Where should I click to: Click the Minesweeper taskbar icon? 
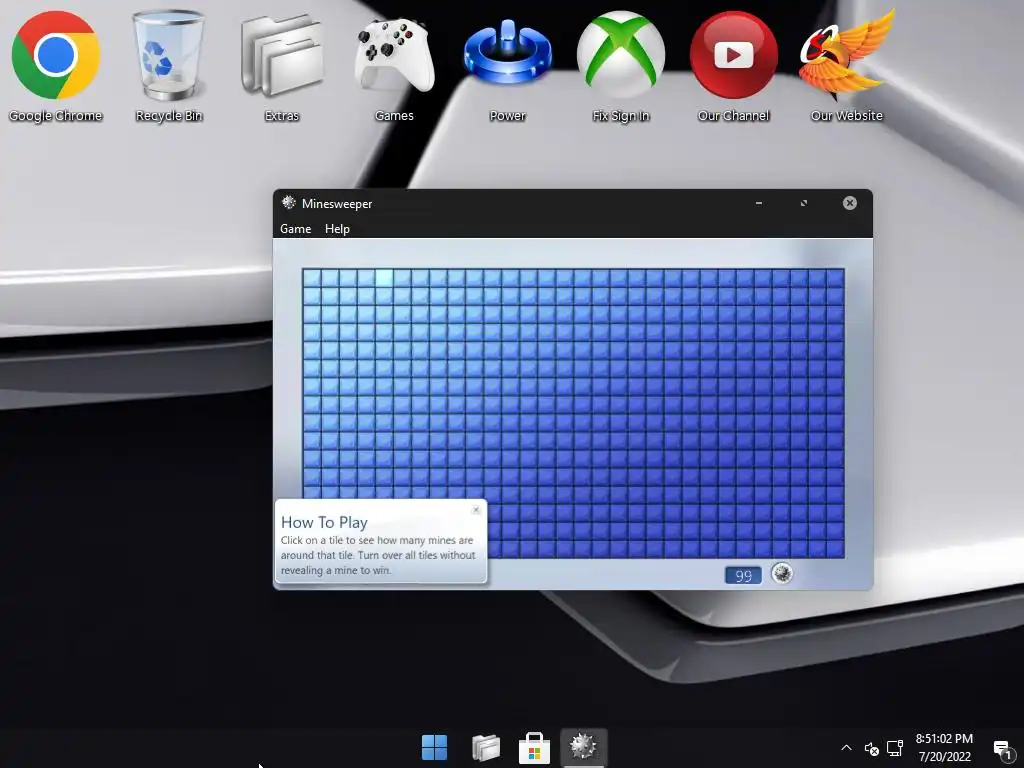[x=583, y=747]
